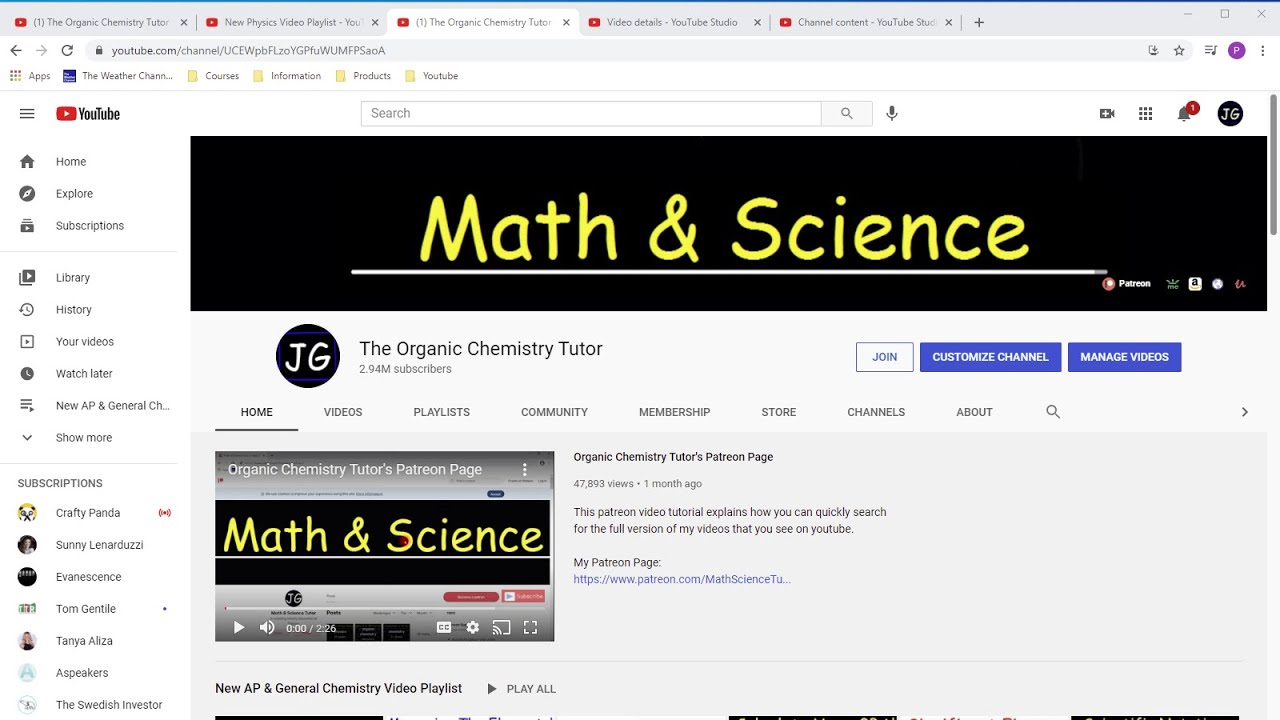Open the Patreon MathScienceTu link

coord(682,579)
